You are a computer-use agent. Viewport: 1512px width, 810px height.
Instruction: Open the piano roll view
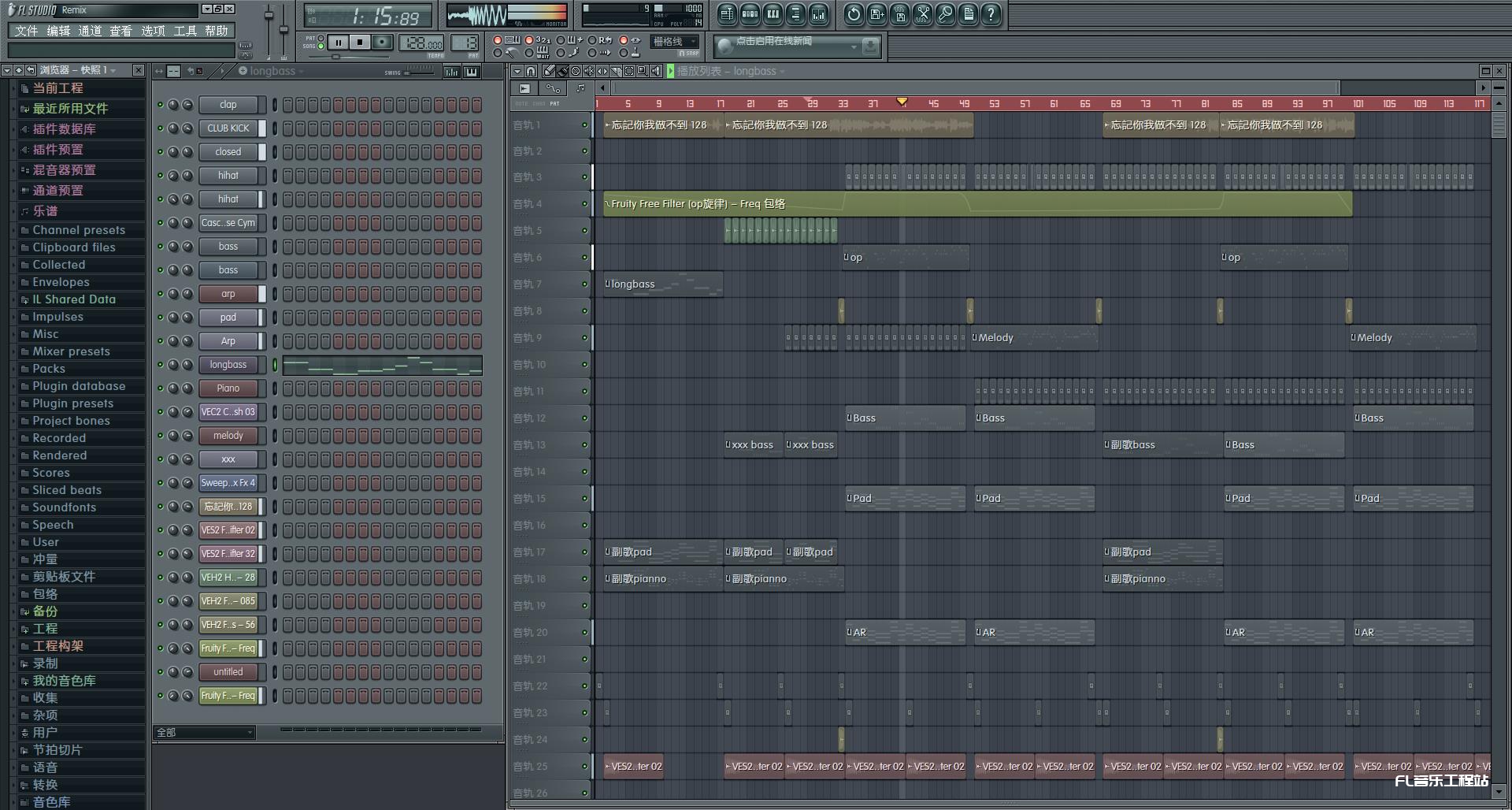click(x=773, y=14)
